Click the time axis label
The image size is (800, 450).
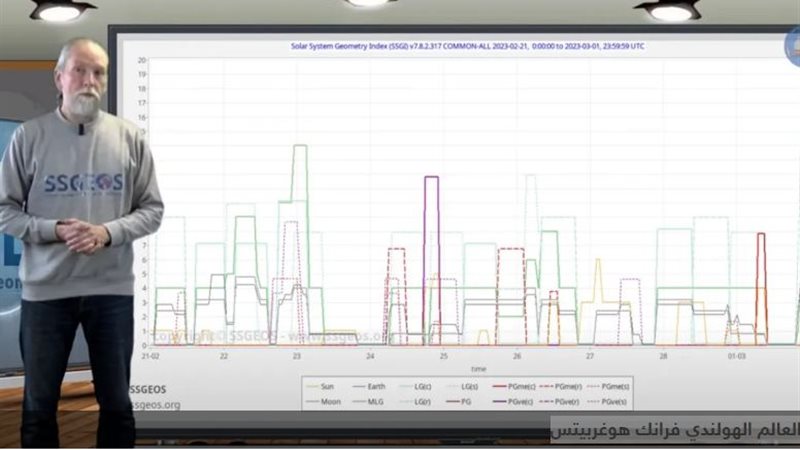coord(478,369)
